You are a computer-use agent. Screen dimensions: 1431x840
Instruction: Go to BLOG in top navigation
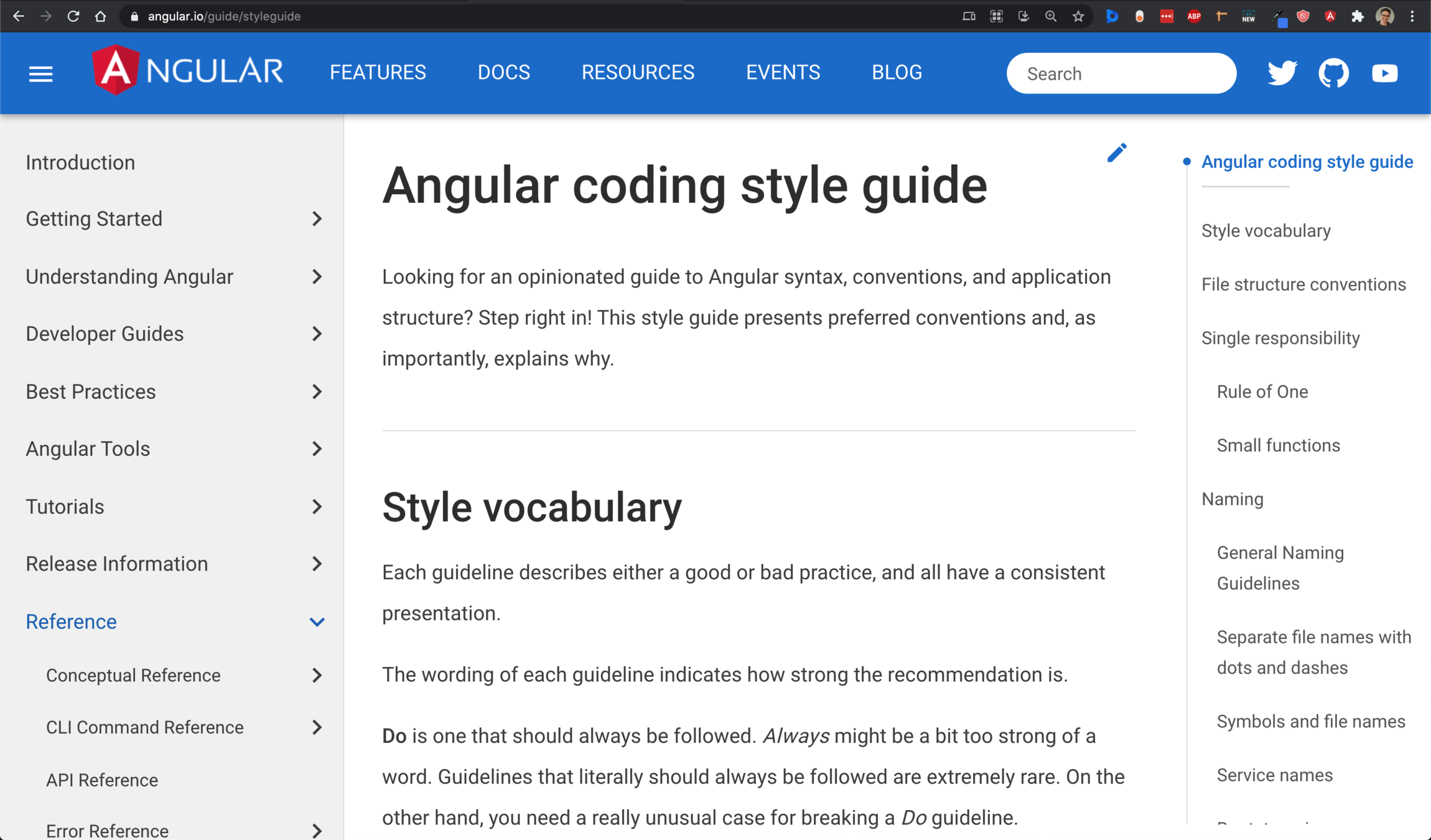point(897,73)
